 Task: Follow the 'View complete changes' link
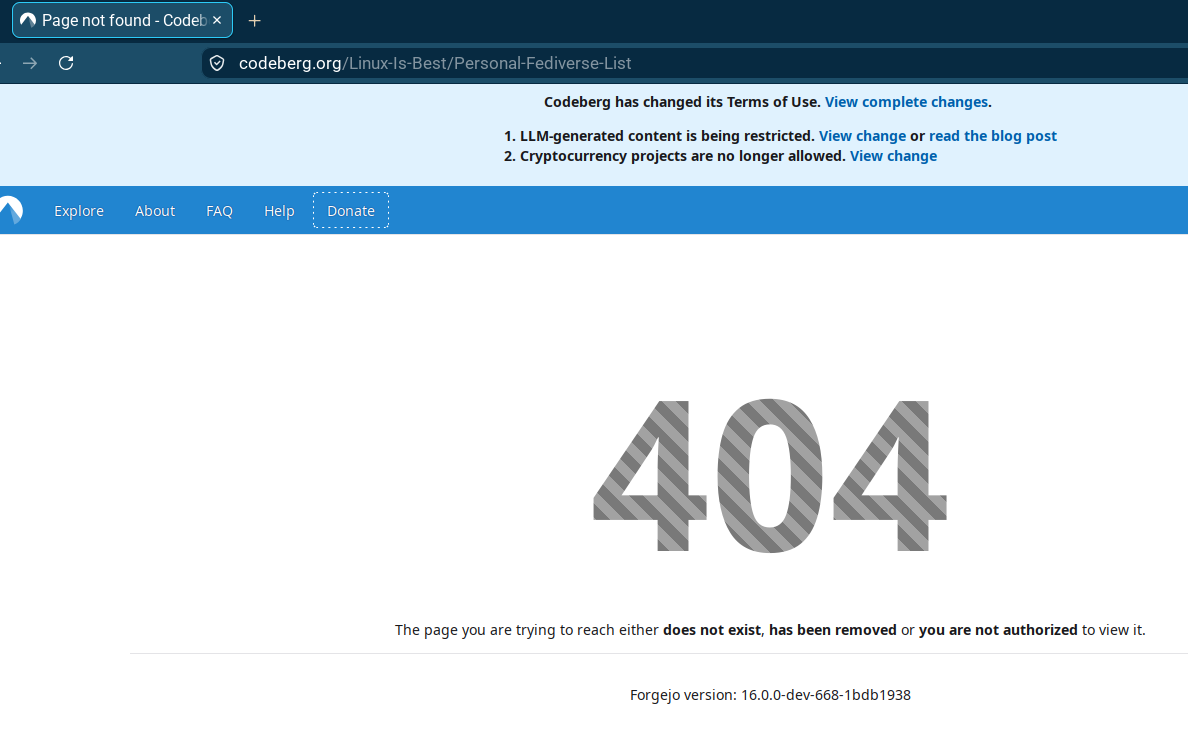pyautogui.click(x=906, y=102)
